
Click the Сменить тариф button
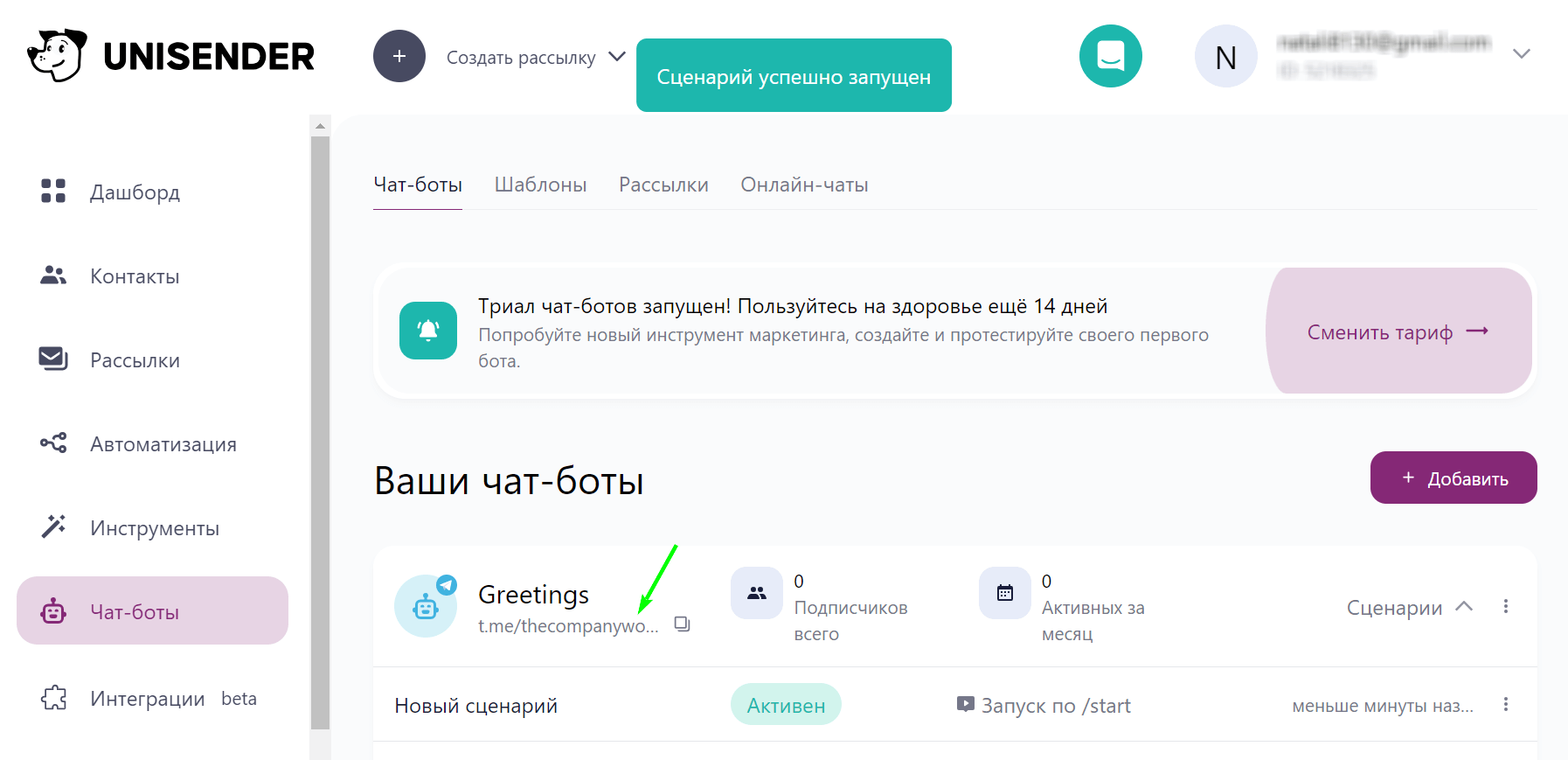coord(1398,331)
